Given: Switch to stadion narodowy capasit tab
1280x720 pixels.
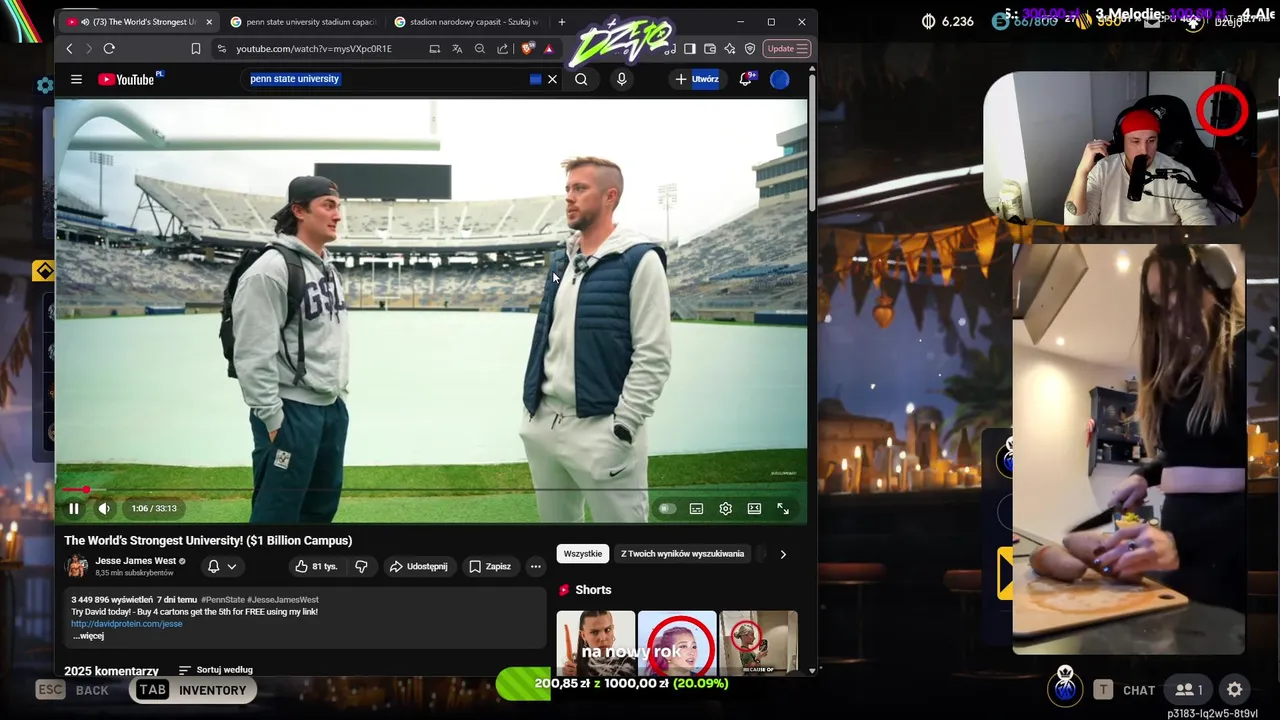Looking at the screenshot, I should [468, 22].
